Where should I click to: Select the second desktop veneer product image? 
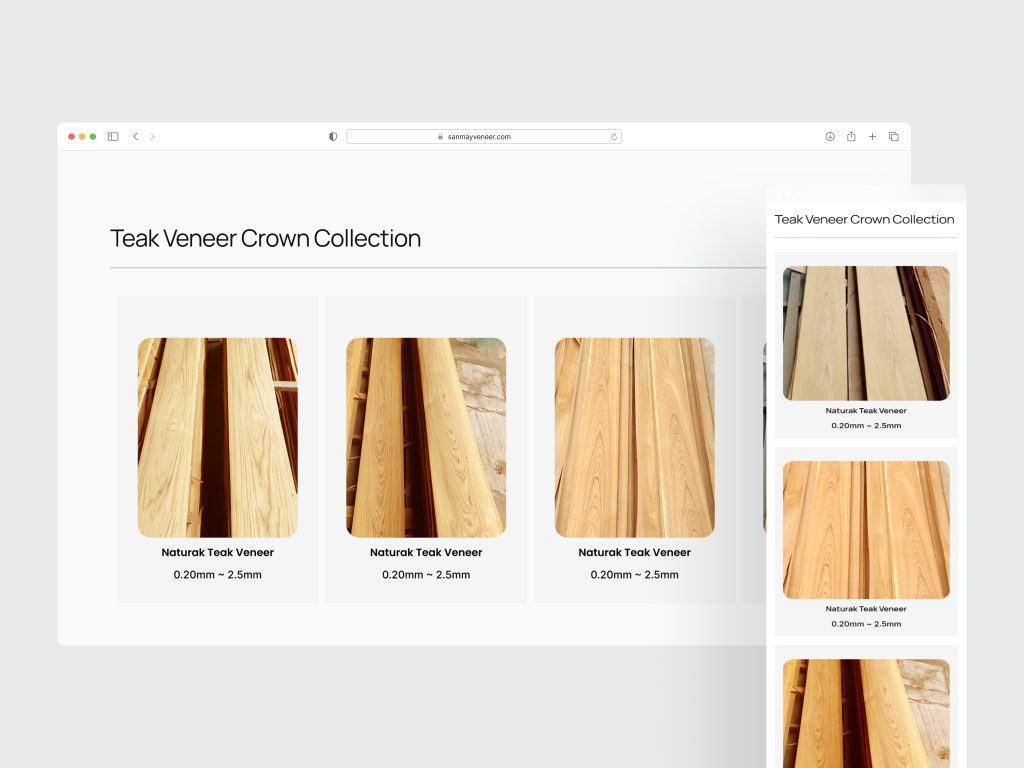click(x=426, y=437)
